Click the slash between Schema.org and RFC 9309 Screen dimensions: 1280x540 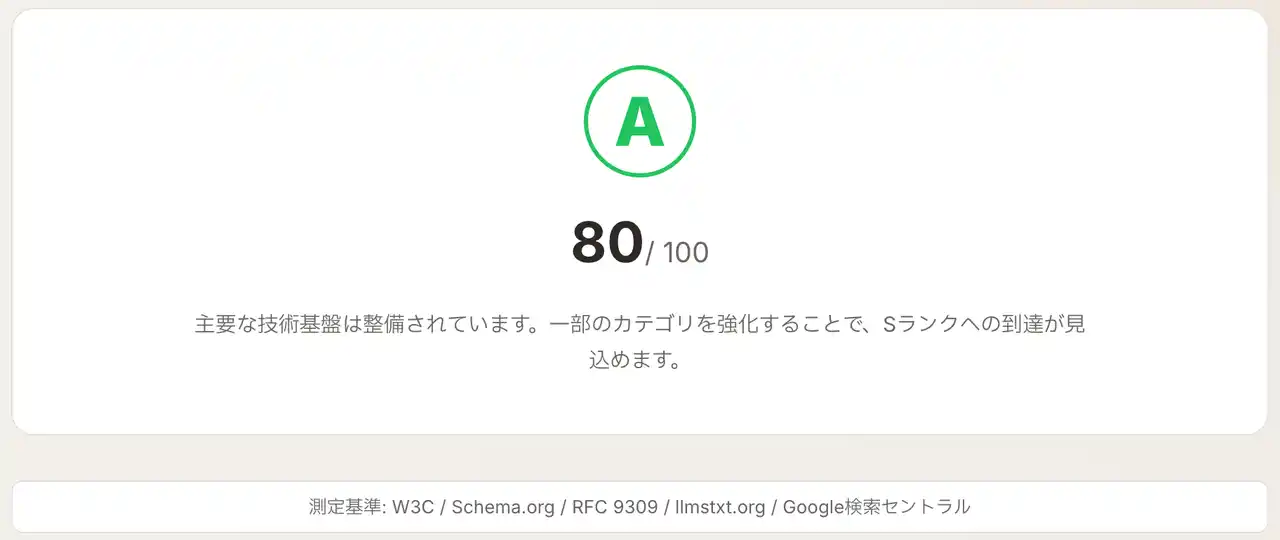click(563, 507)
